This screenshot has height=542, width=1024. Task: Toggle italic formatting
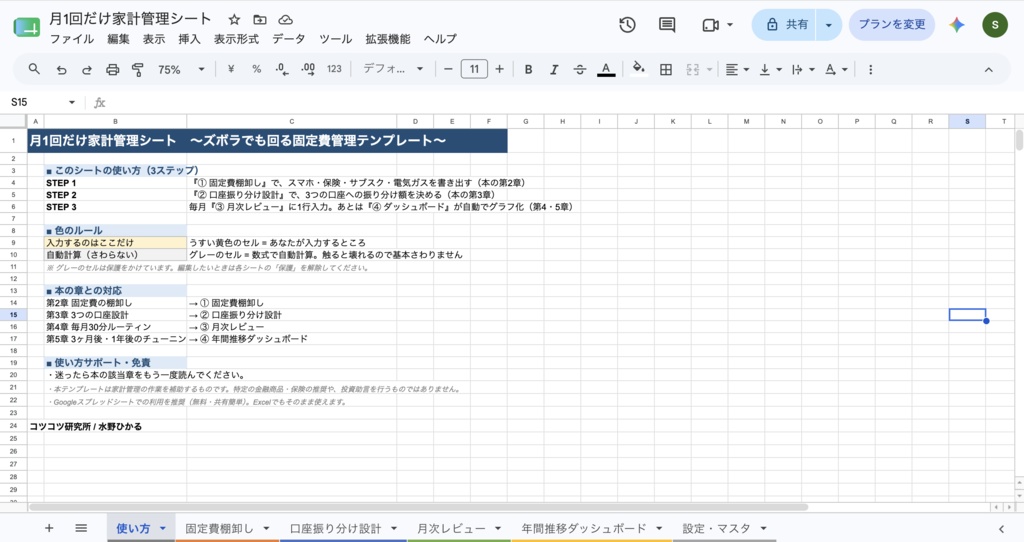[x=554, y=69]
